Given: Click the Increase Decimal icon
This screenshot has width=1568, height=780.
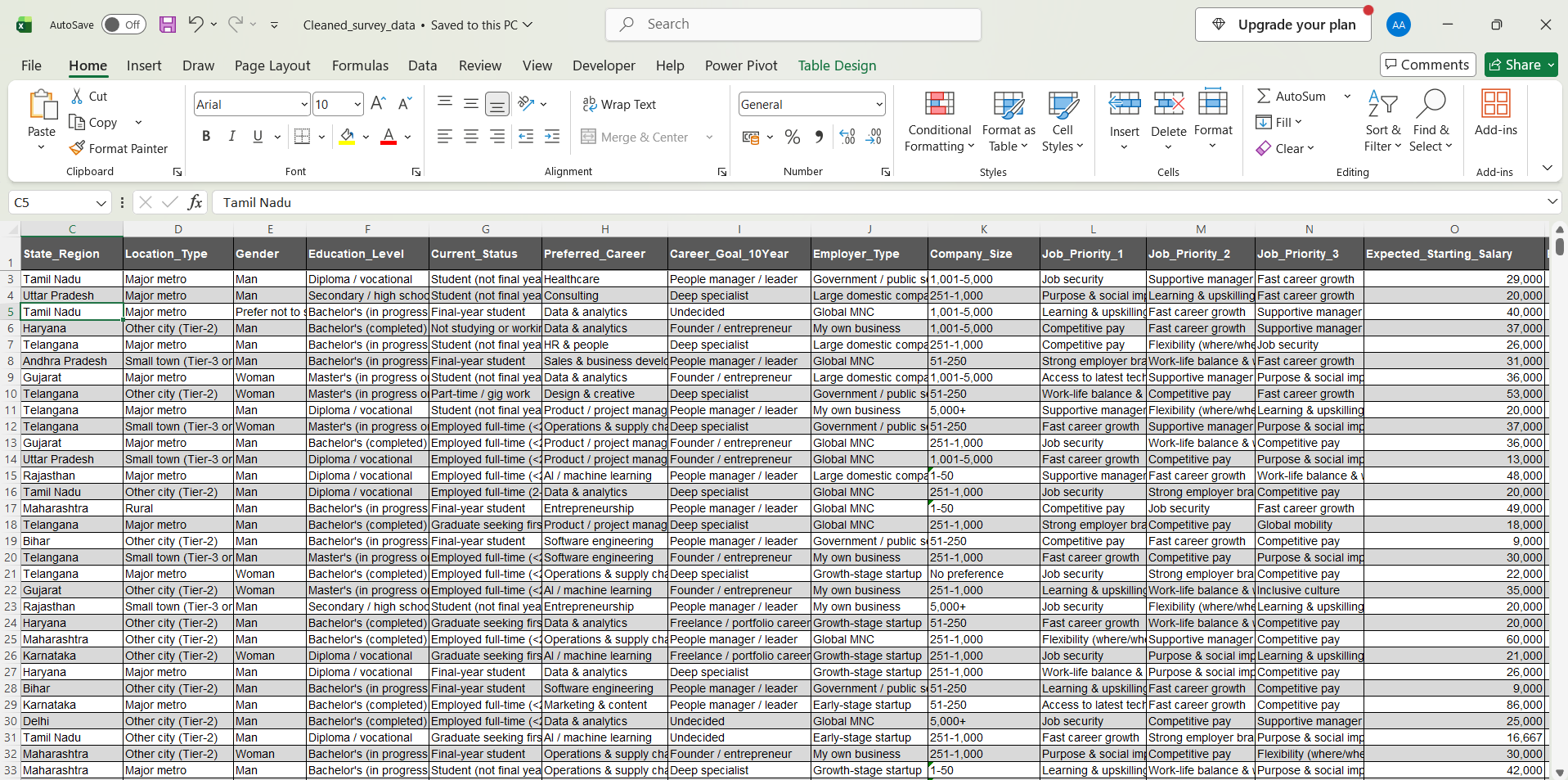Looking at the screenshot, I should [x=847, y=137].
